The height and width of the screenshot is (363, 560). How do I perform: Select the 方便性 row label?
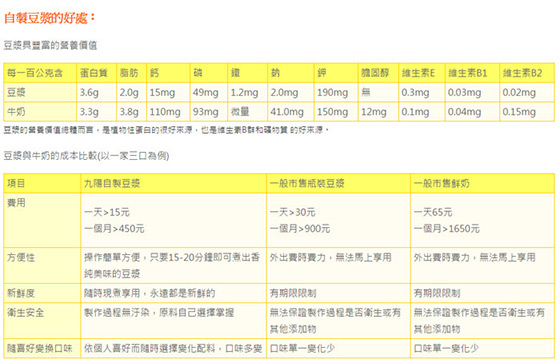[21, 257]
